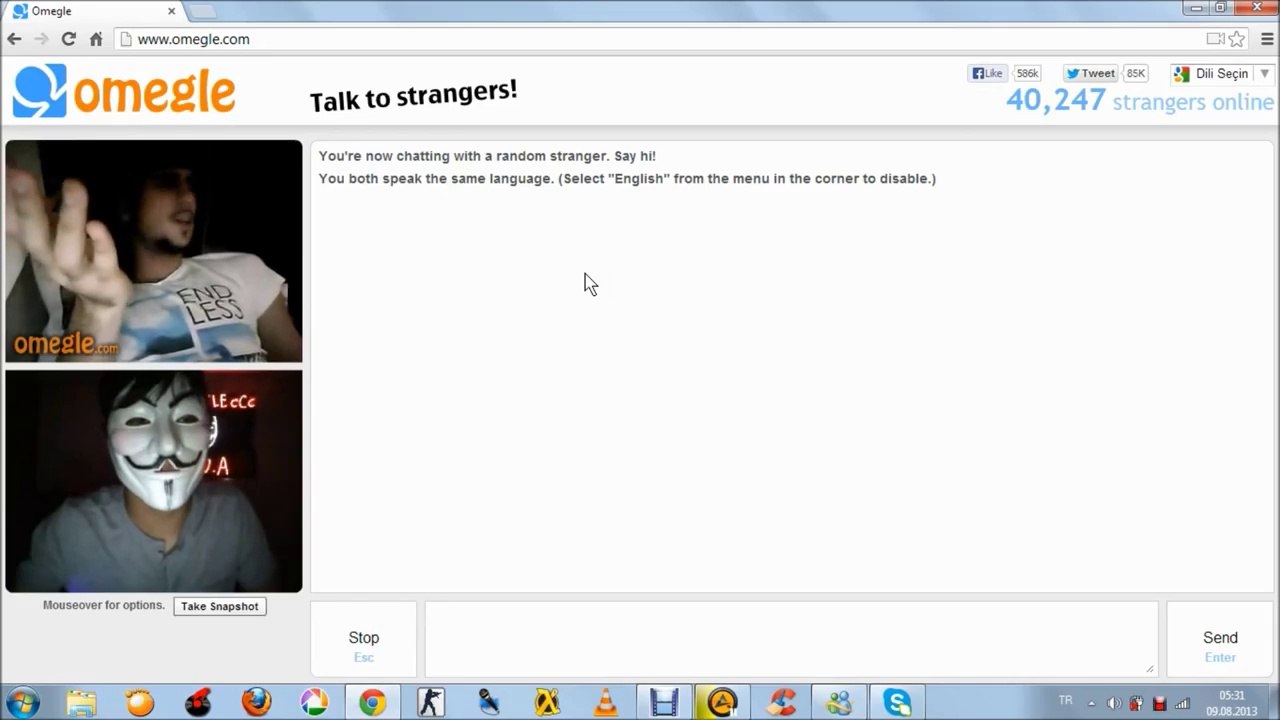
Task: Click the 586k Facebook like count
Action: click(1027, 73)
